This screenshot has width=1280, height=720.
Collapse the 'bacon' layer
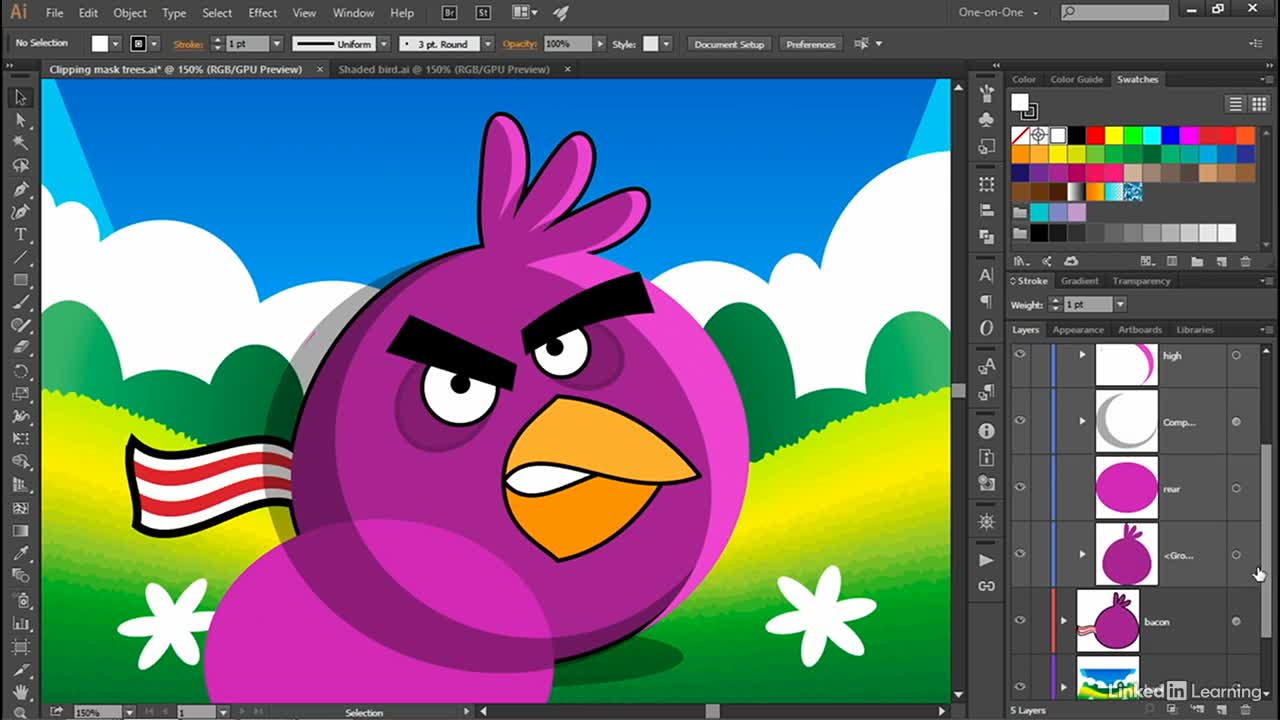pyautogui.click(x=1063, y=621)
